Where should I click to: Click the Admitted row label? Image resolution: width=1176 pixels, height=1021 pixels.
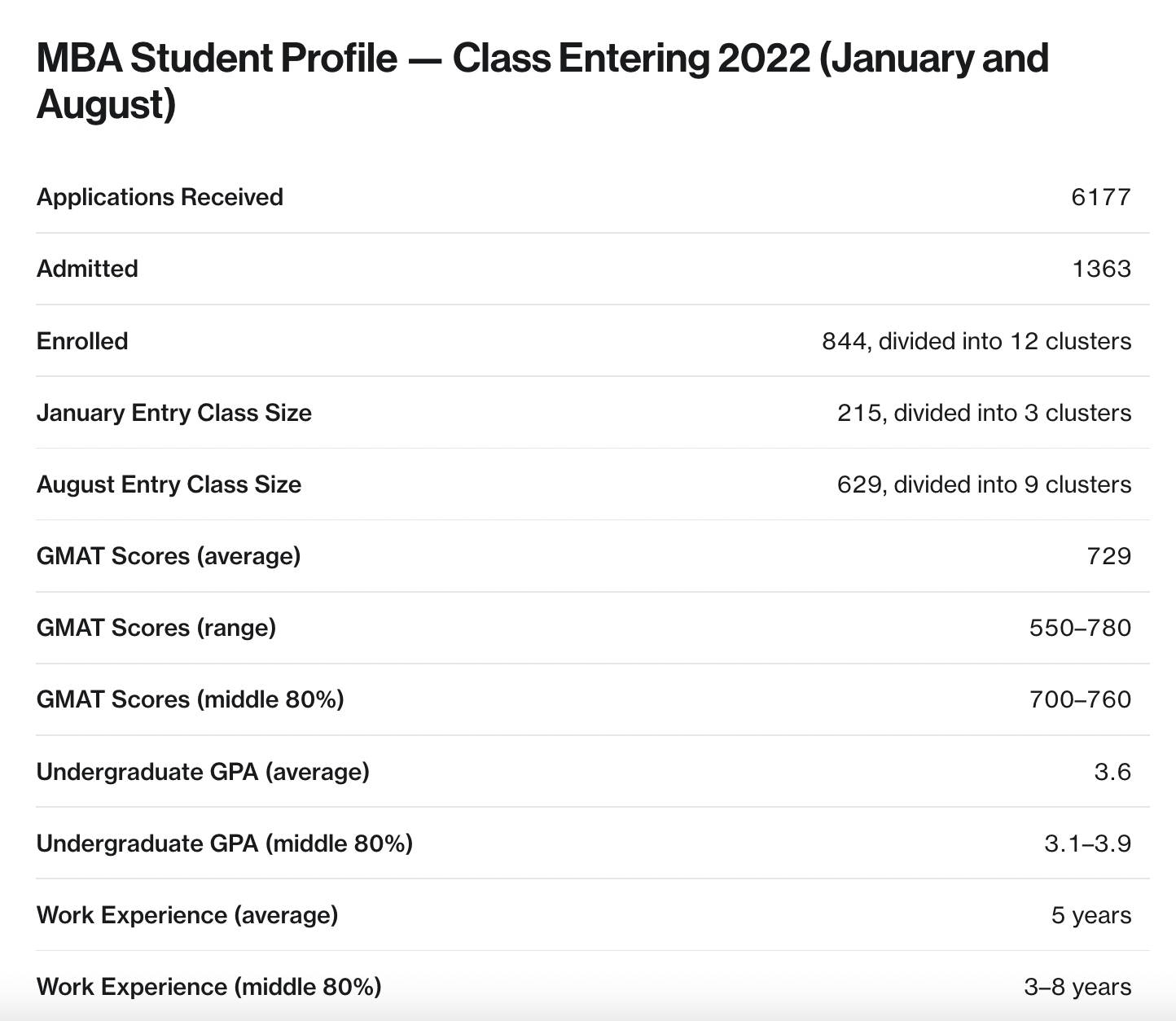(87, 269)
